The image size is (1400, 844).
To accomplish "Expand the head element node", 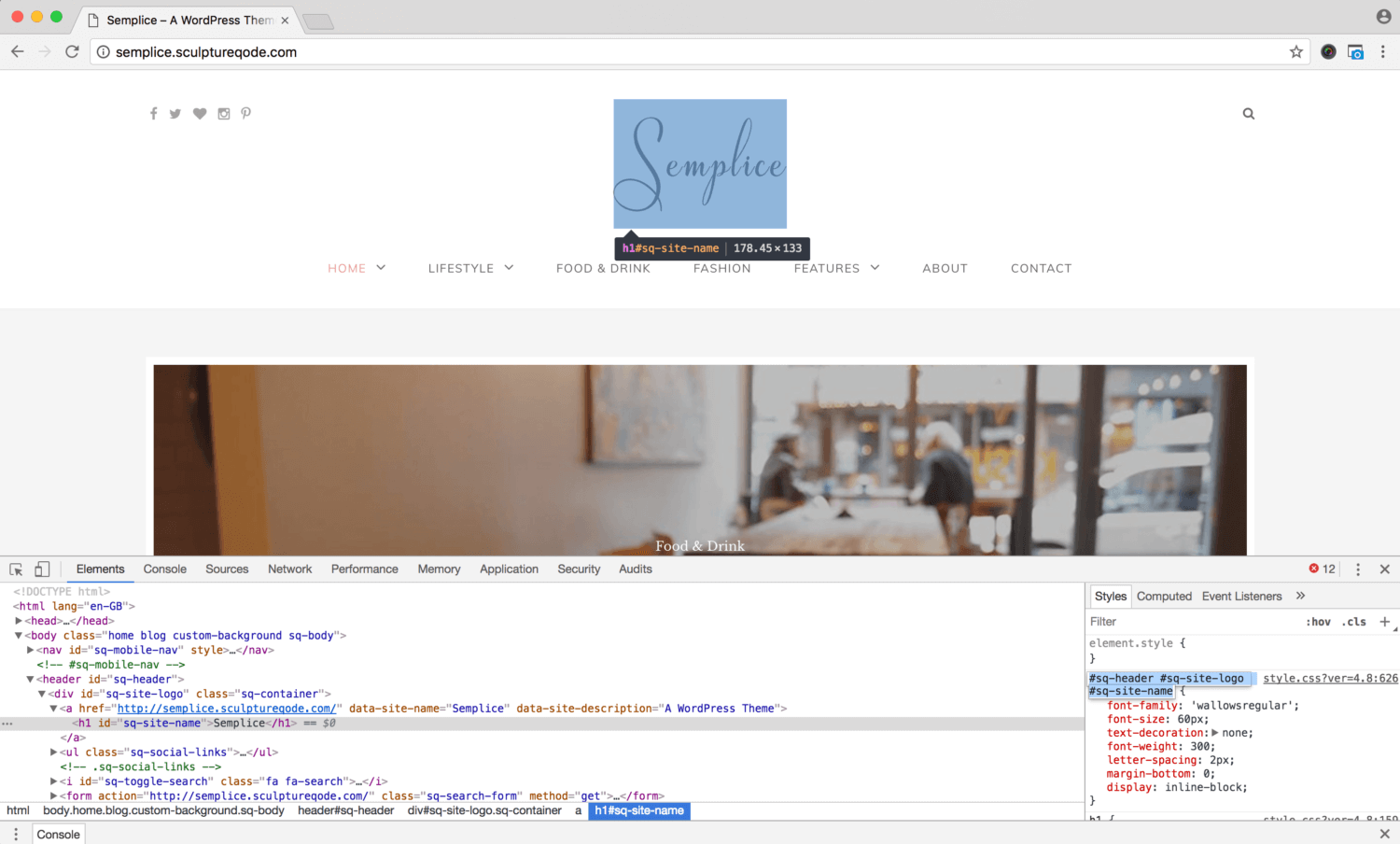I will (x=19, y=621).
